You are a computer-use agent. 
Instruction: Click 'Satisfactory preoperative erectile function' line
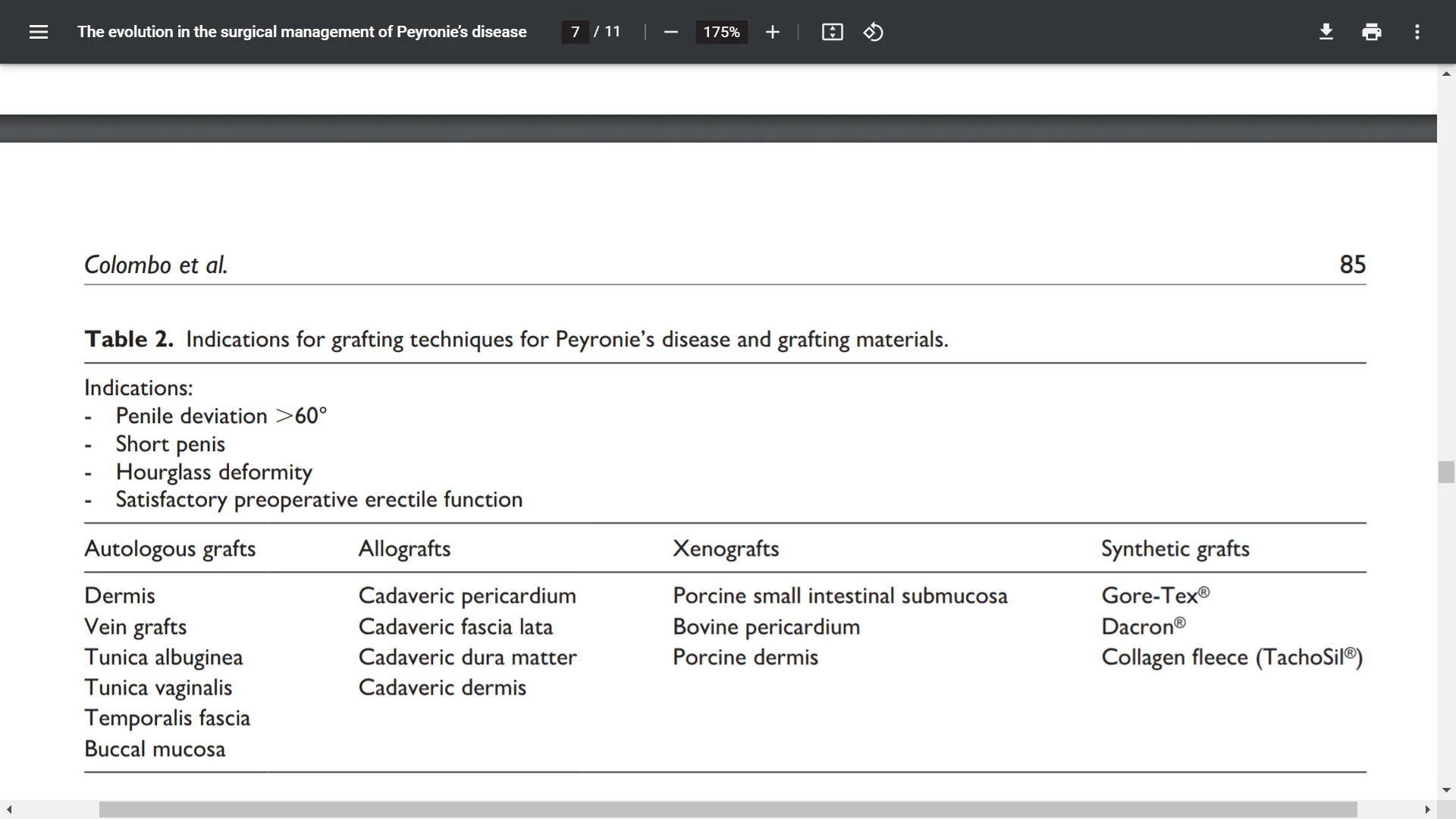click(319, 500)
